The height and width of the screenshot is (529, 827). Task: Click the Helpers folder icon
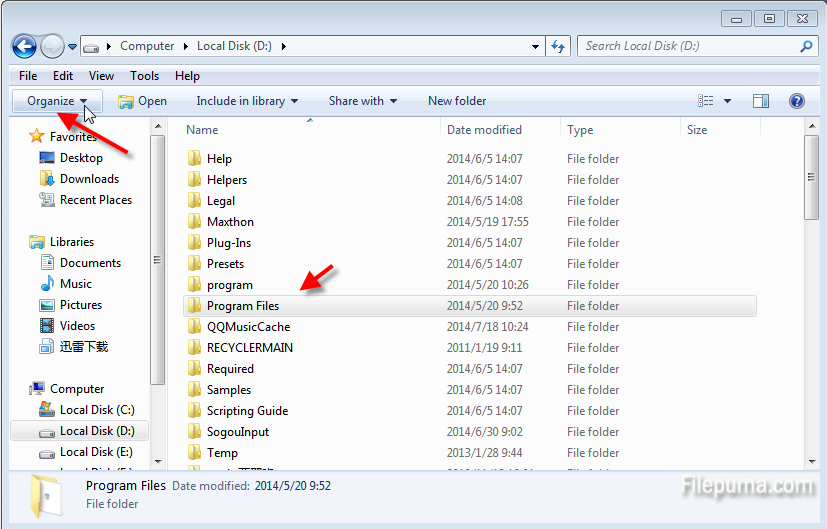(x=195, y=179)
